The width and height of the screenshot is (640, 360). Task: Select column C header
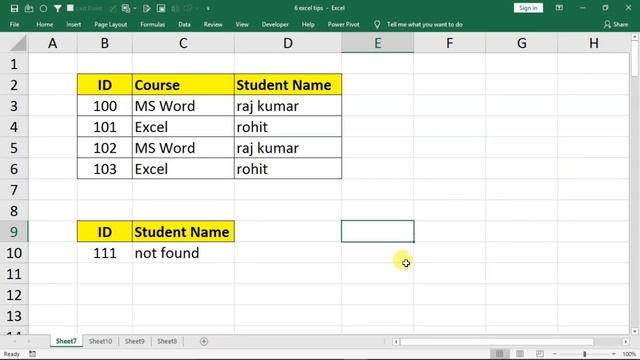point(183,43)
